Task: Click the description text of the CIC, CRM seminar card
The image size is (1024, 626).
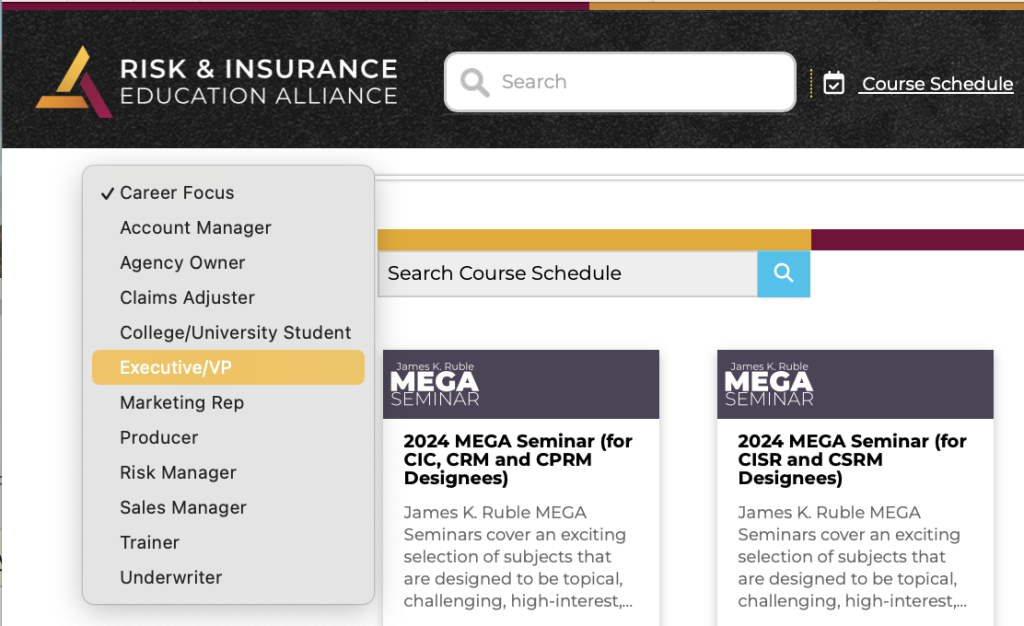Action: (518, 557)
